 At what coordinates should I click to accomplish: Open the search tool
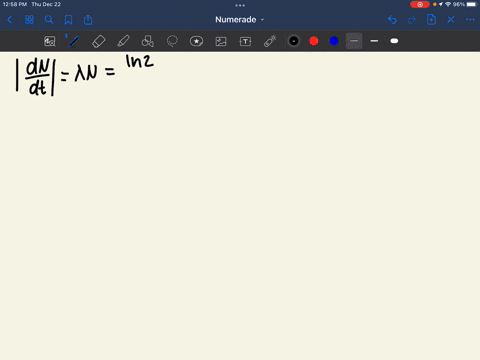[49, 20]
